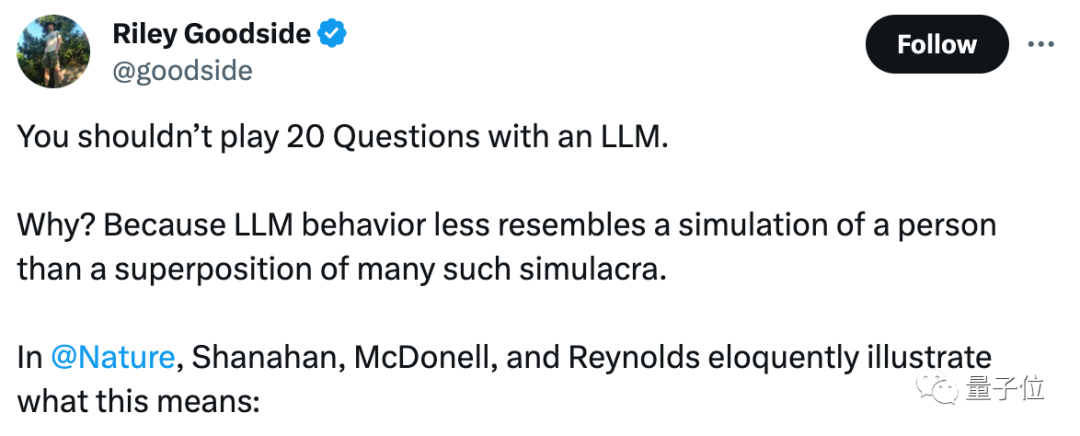This screenshot has height=436, width=1080.
Task: Open the three-dot more options menu
Action: tap(1040, 44)
